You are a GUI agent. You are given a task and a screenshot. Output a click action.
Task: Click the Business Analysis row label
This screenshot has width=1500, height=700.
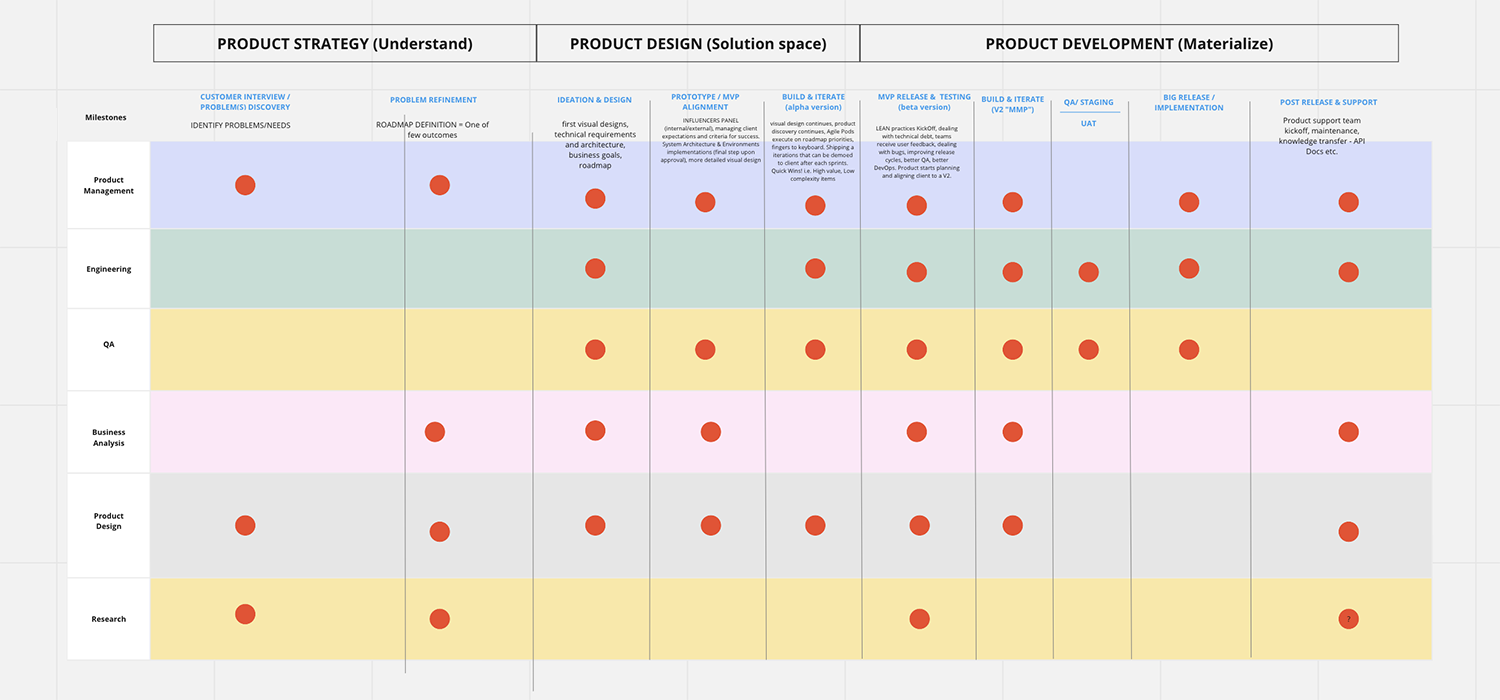tap(109, 438)
